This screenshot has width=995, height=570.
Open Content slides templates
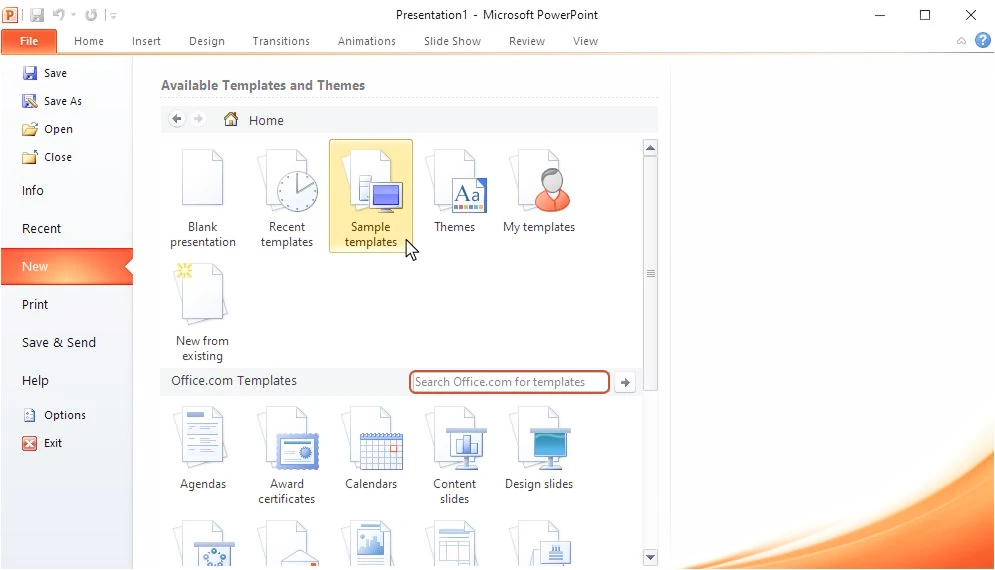tap(454, 456)
